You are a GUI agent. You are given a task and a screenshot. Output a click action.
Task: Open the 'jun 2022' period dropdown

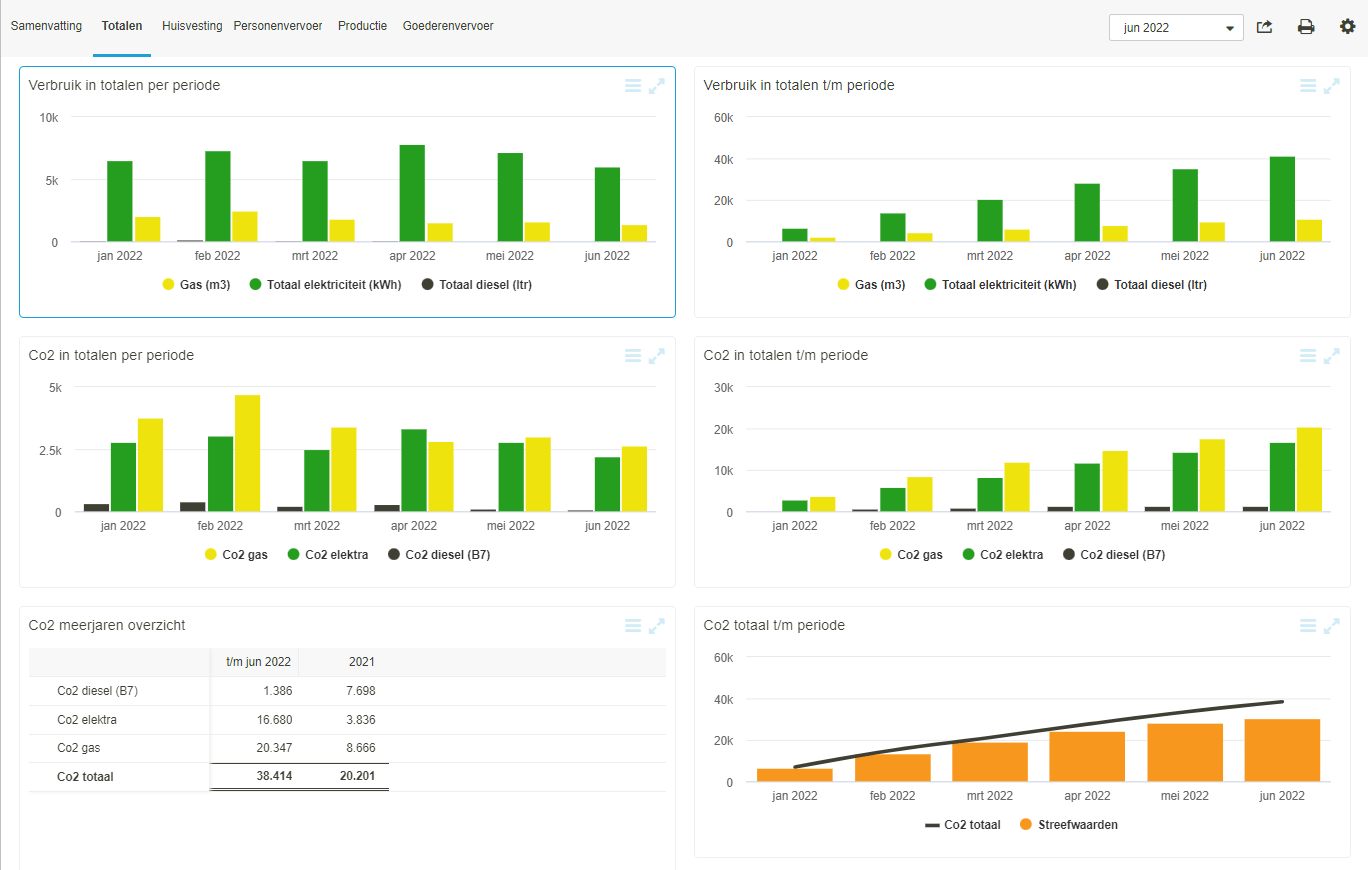click(1176, 28)
